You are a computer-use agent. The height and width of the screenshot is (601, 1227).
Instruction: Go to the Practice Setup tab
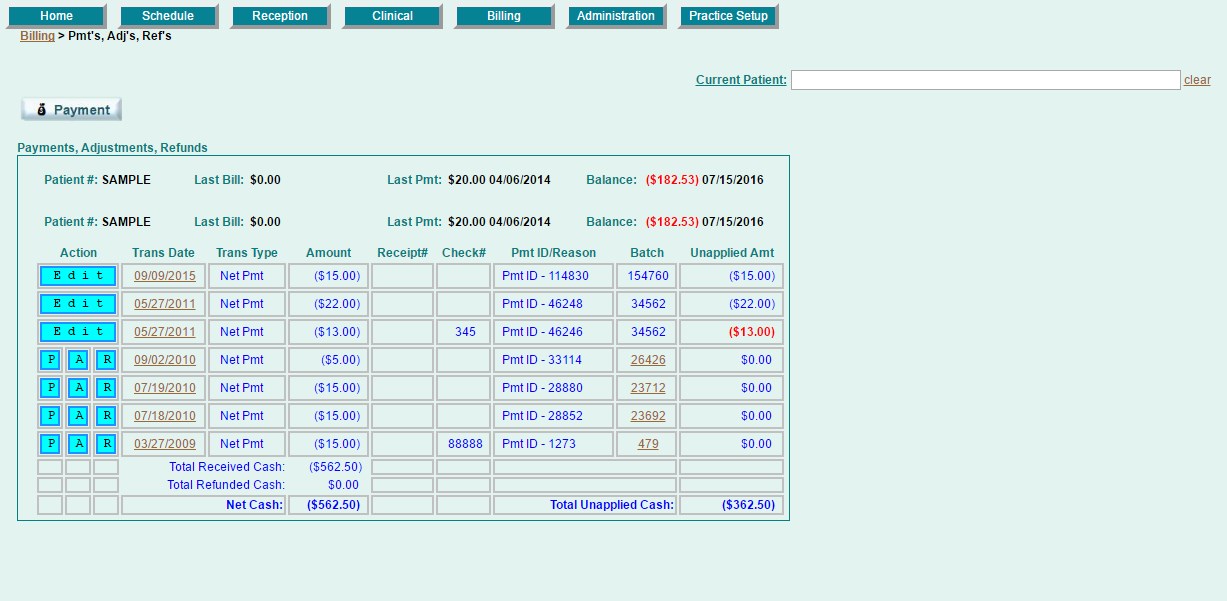[727, 16]
